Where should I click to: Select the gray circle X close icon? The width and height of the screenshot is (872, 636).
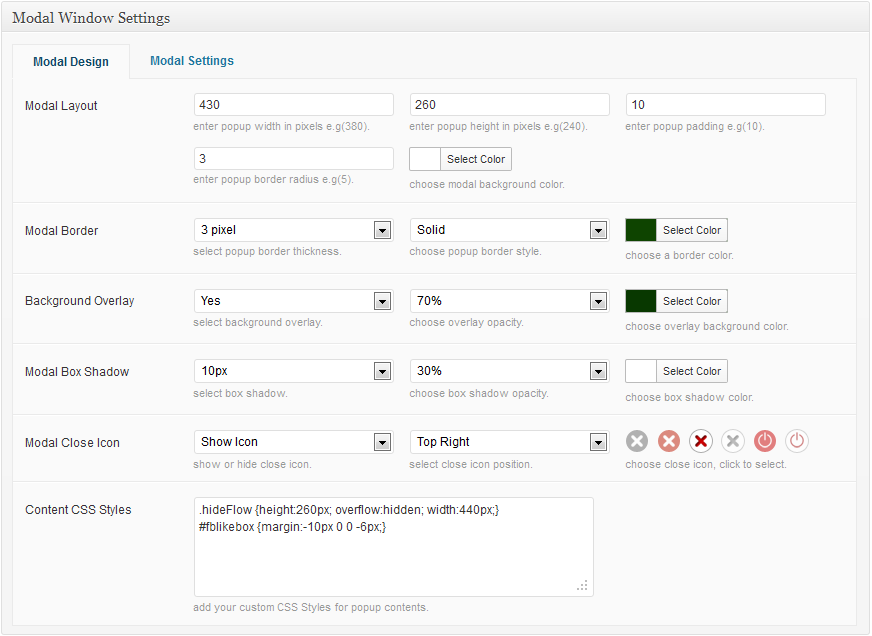[x=637, y=441]
